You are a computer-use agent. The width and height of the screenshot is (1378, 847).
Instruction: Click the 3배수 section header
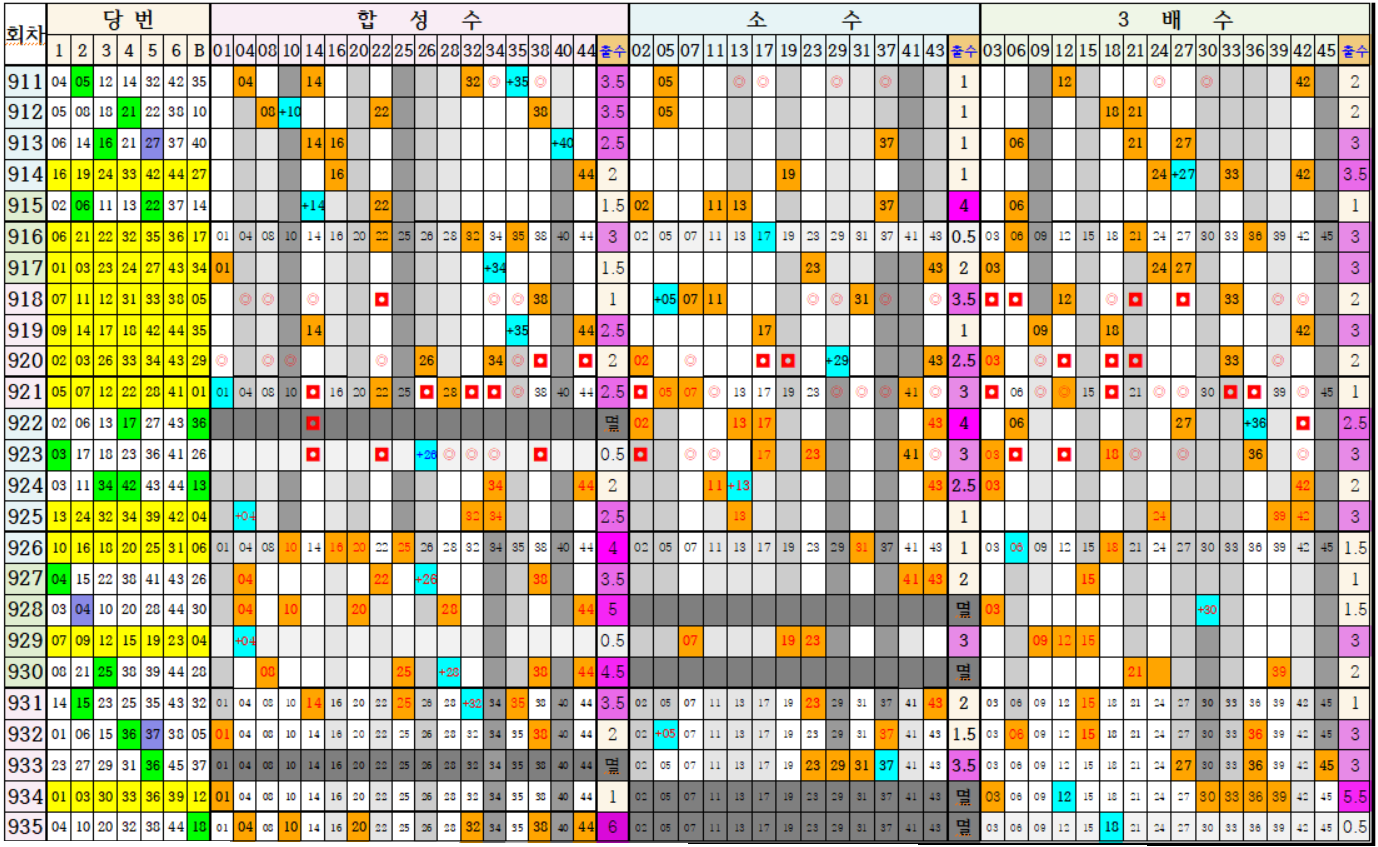[x=1174, y=18]
